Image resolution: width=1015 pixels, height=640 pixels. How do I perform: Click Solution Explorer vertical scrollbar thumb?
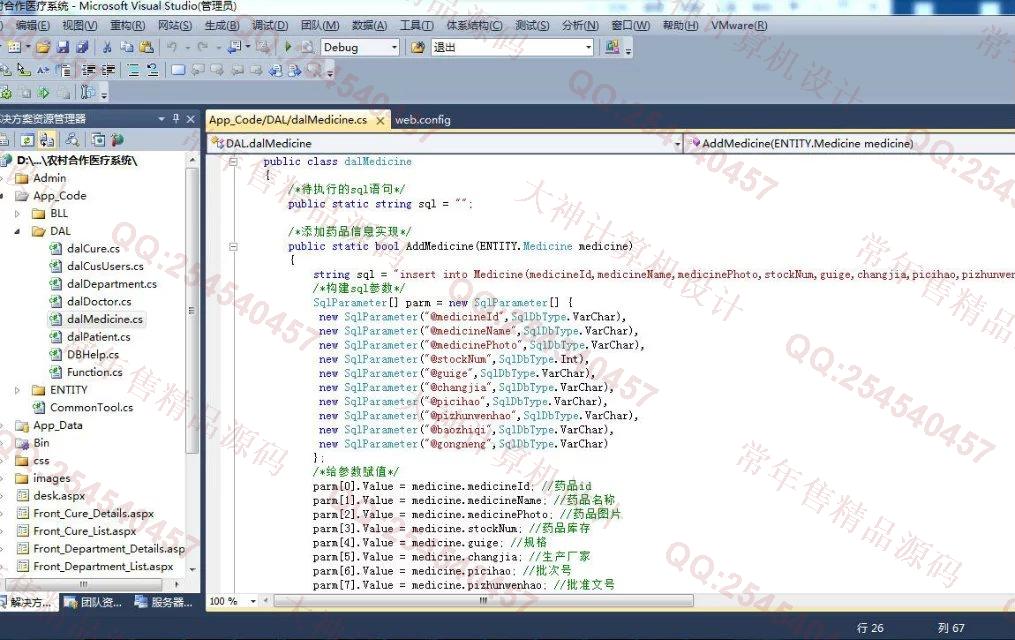[192, 311]
